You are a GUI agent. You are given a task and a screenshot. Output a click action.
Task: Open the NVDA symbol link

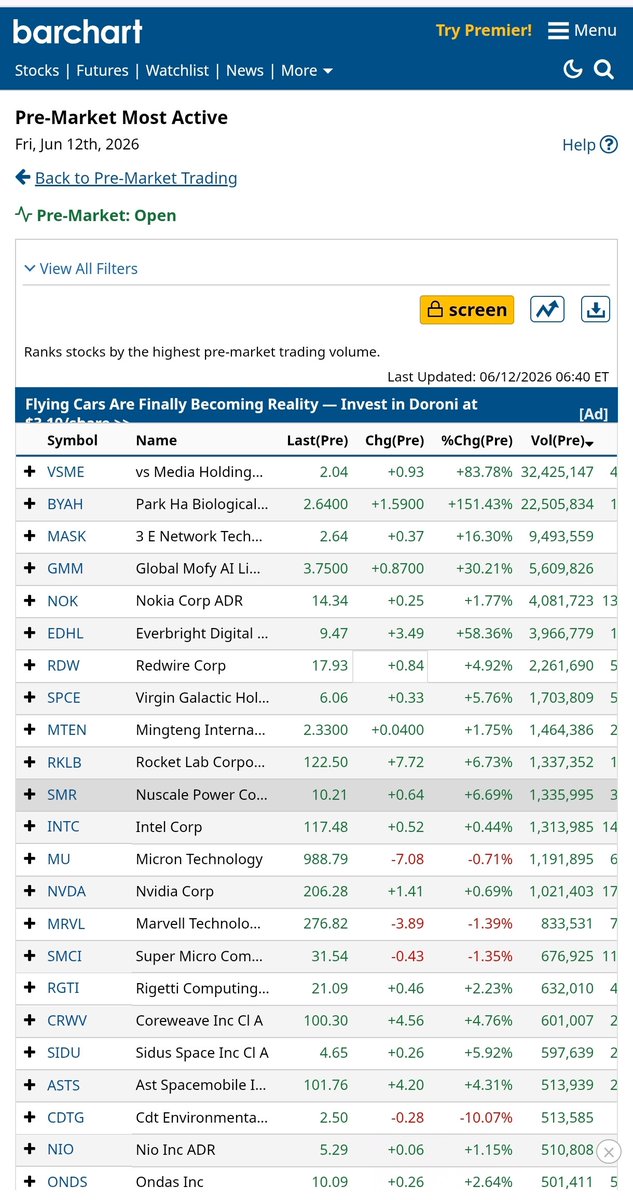(67, 891)
